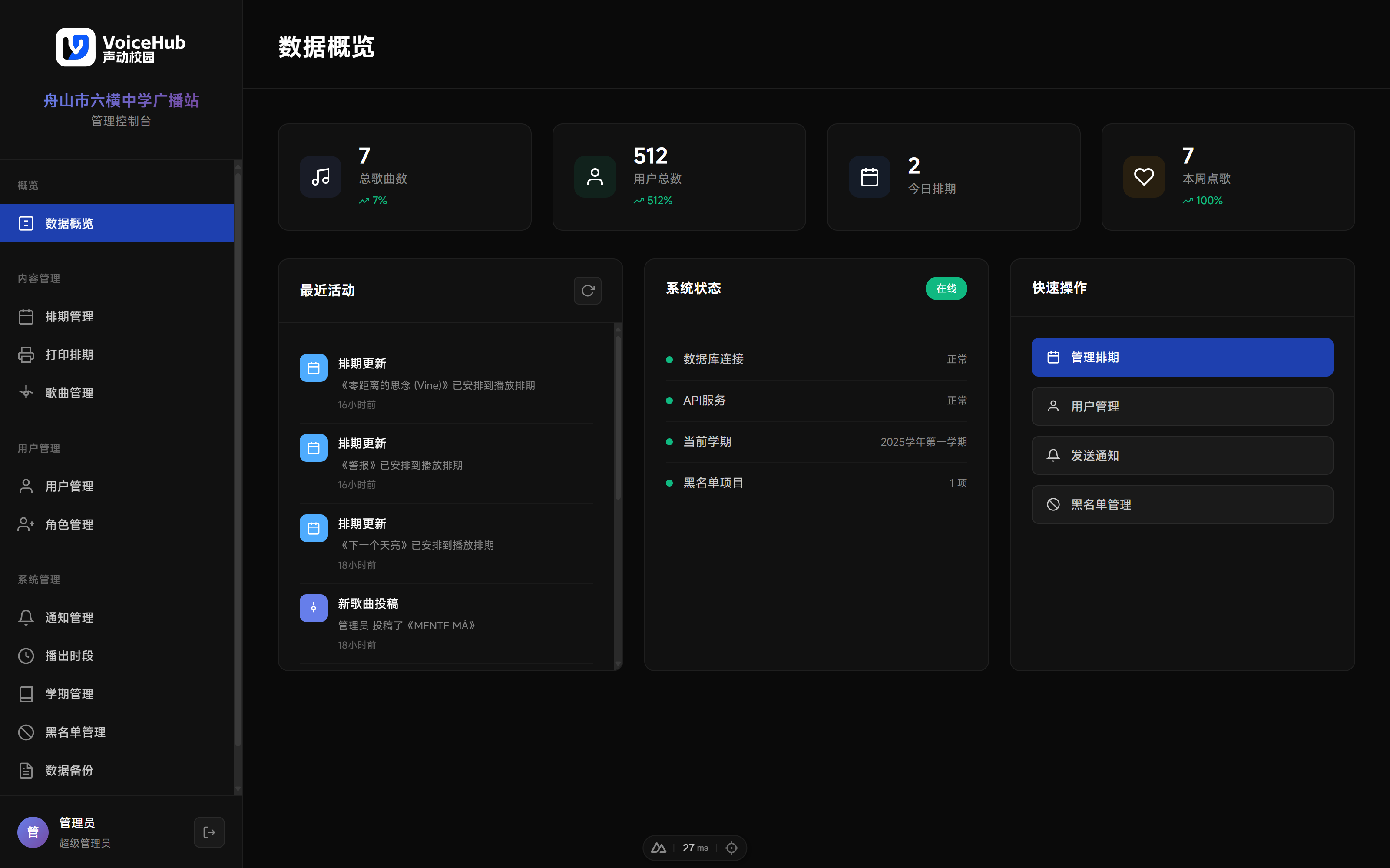The image size is (1390, 868).
Task: Click the bell icon next to 通知管理
Action: click(x=26, y=617)
